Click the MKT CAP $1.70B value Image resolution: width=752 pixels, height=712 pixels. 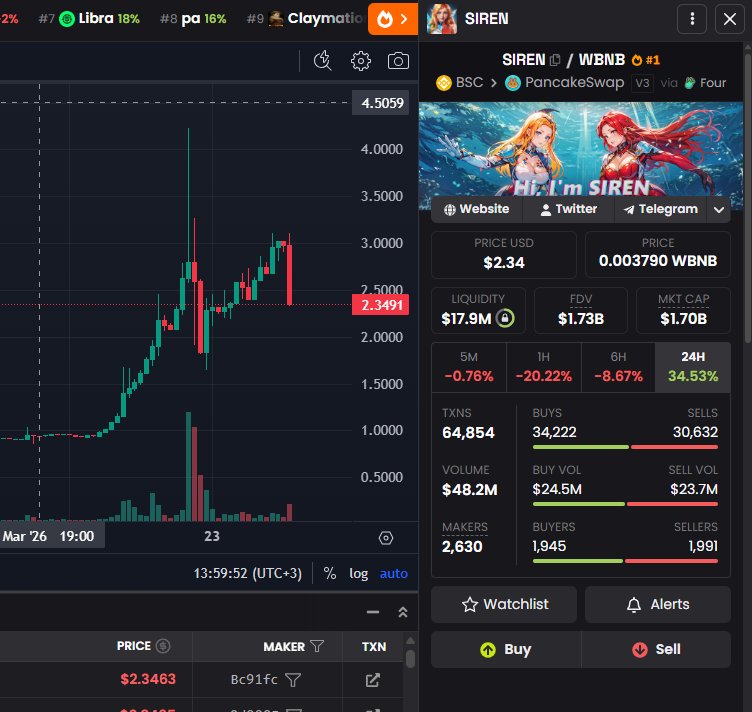[x=683, y=319]
